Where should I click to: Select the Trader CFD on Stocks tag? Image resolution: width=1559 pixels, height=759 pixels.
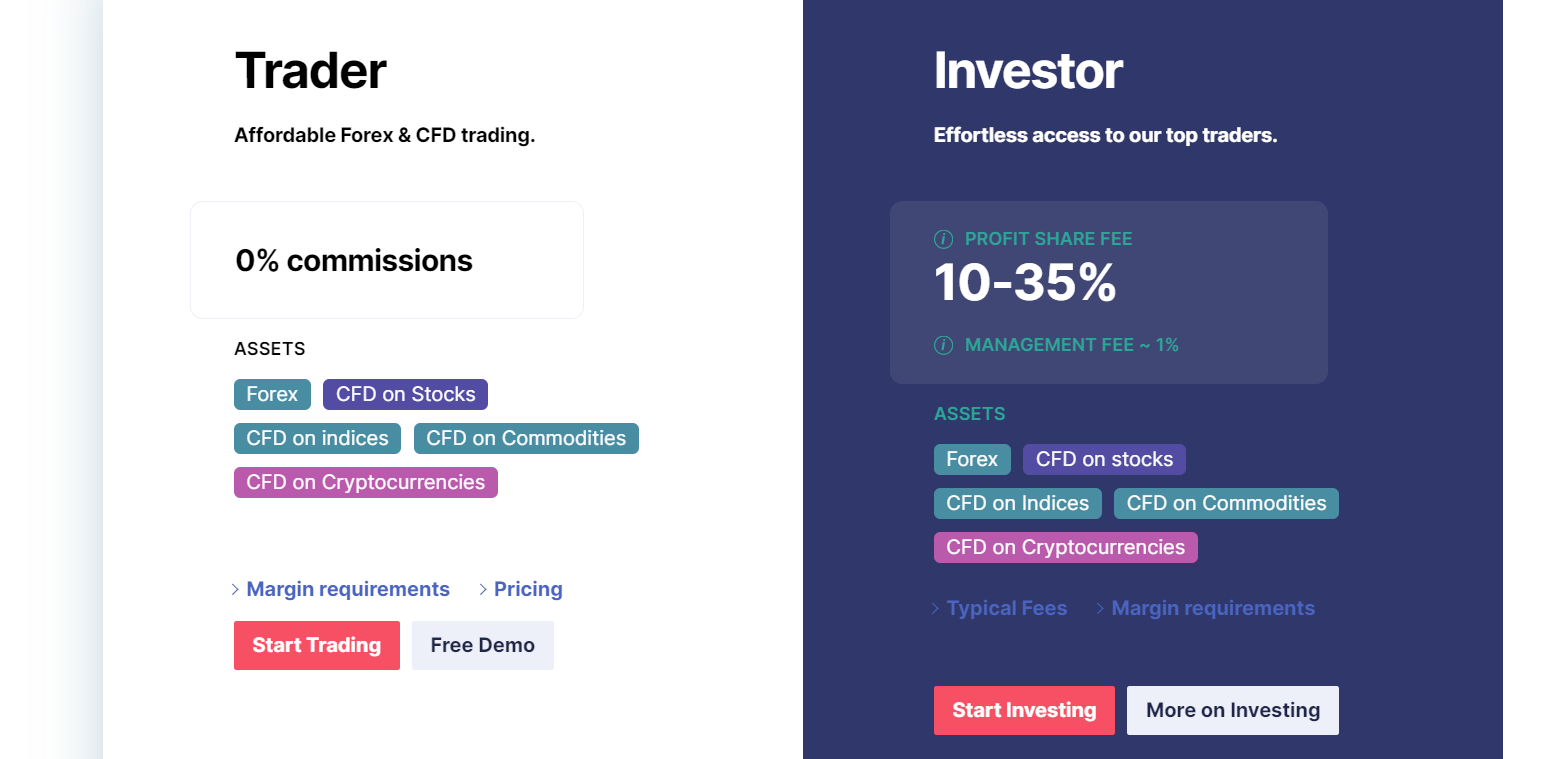click(405, 394)
